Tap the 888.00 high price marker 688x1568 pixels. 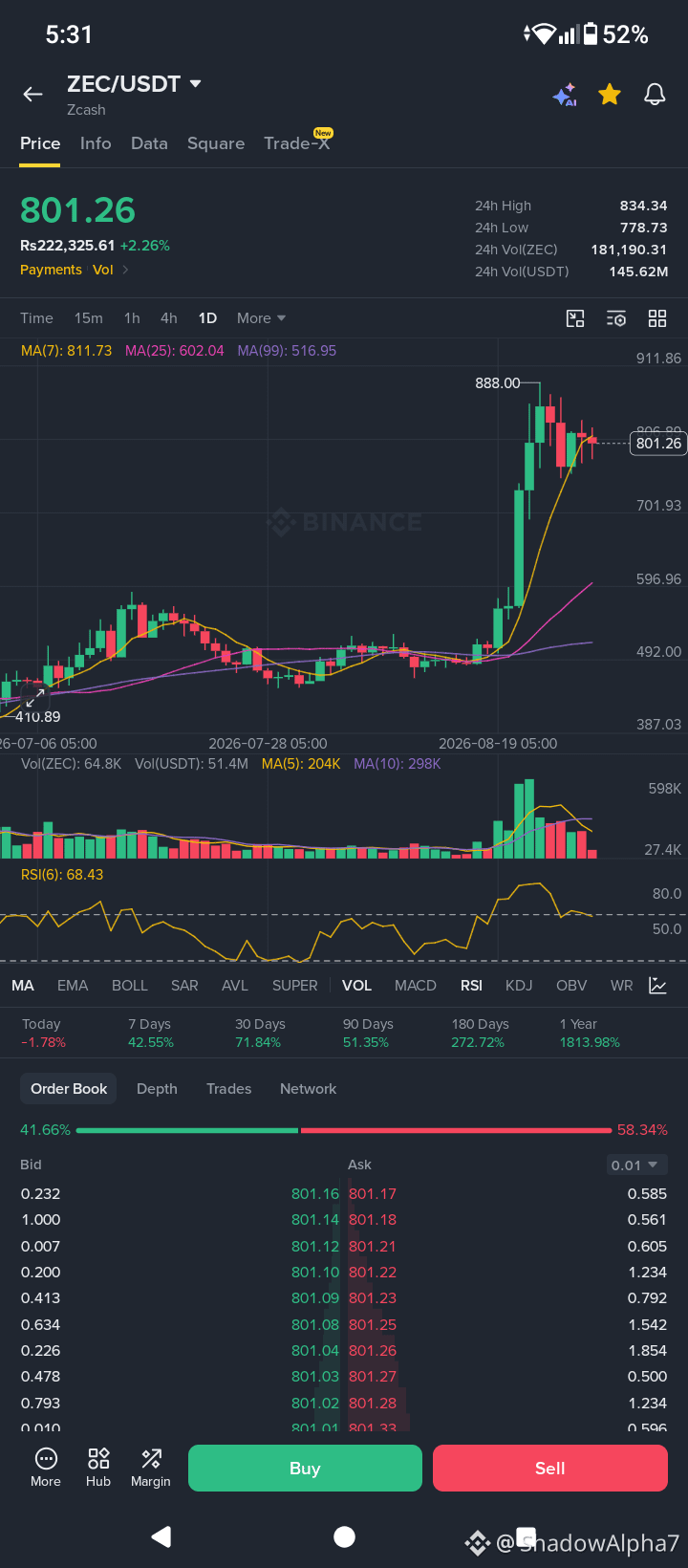click(x=498, y=382)
